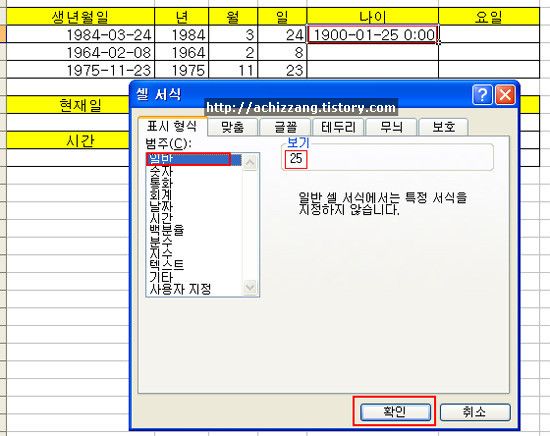The height and width of the screenshot is (436, 550).
Task: Select cell containing 1964-02-08
Action: tap(80, 52)
